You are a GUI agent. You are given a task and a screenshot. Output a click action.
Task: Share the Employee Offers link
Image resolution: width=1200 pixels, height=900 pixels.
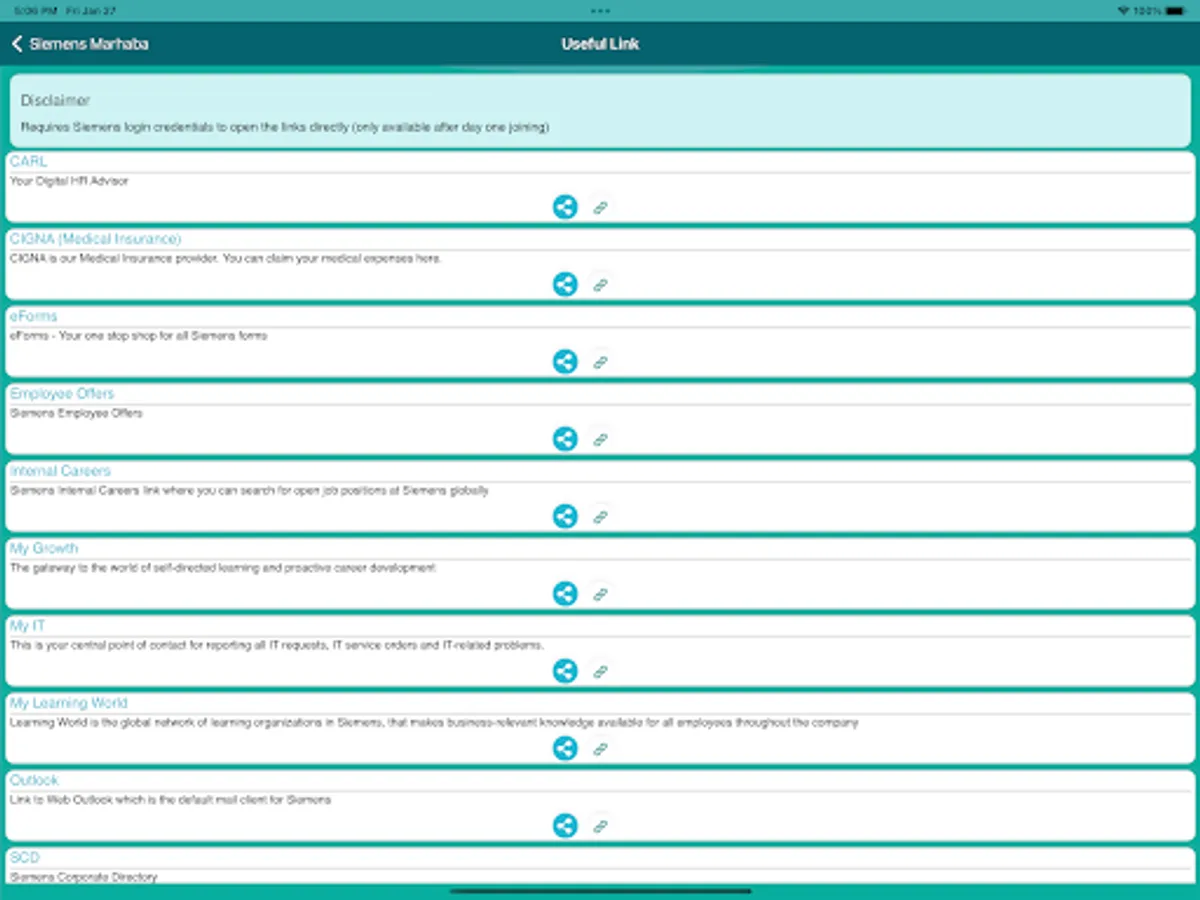pyautogui.click(x=565, y=439)
